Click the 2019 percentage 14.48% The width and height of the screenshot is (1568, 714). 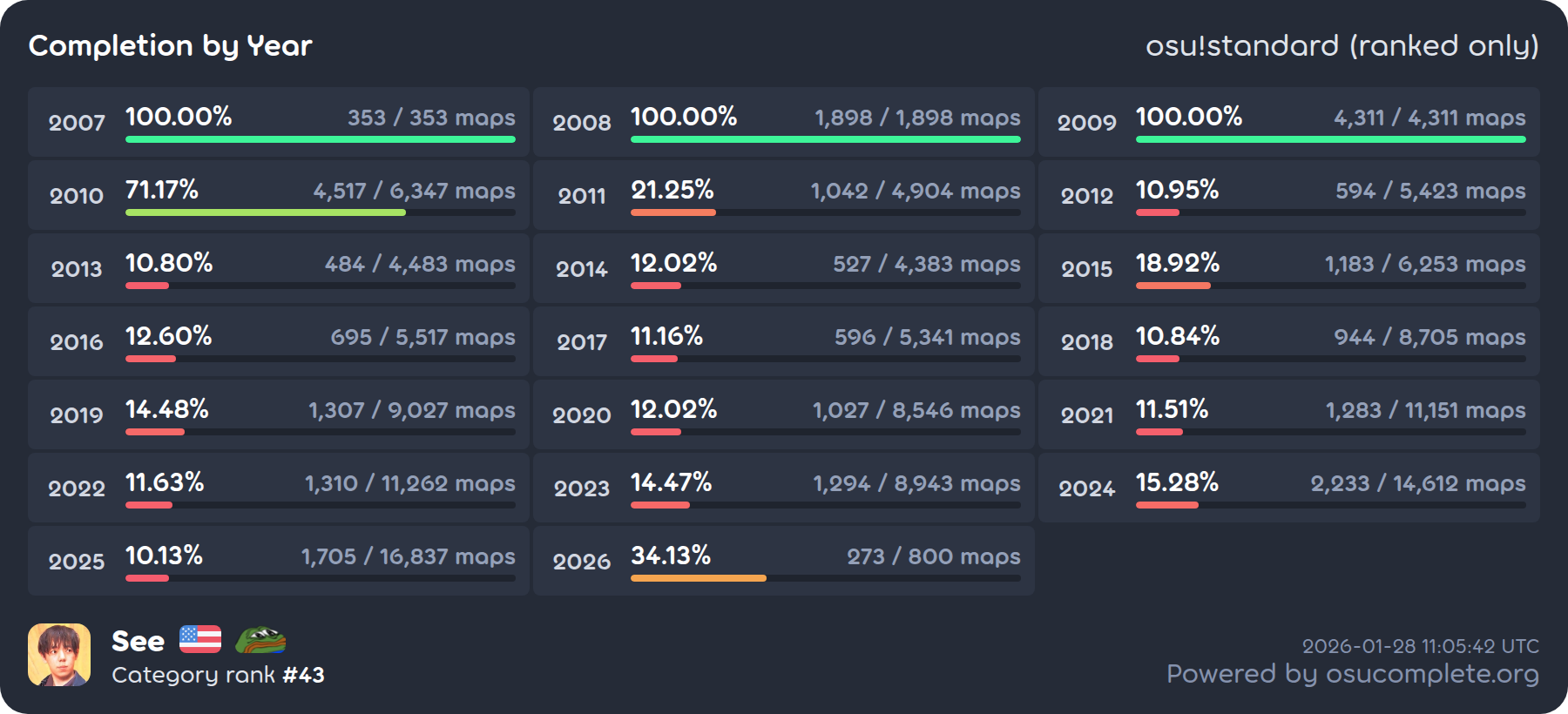(x=166, y=409)
